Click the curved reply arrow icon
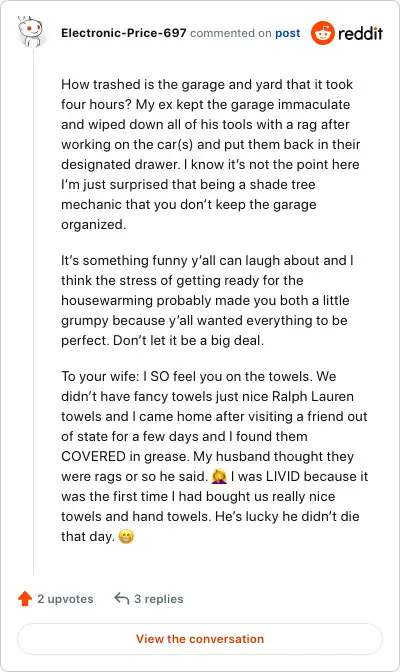 [x=122, y=598]
